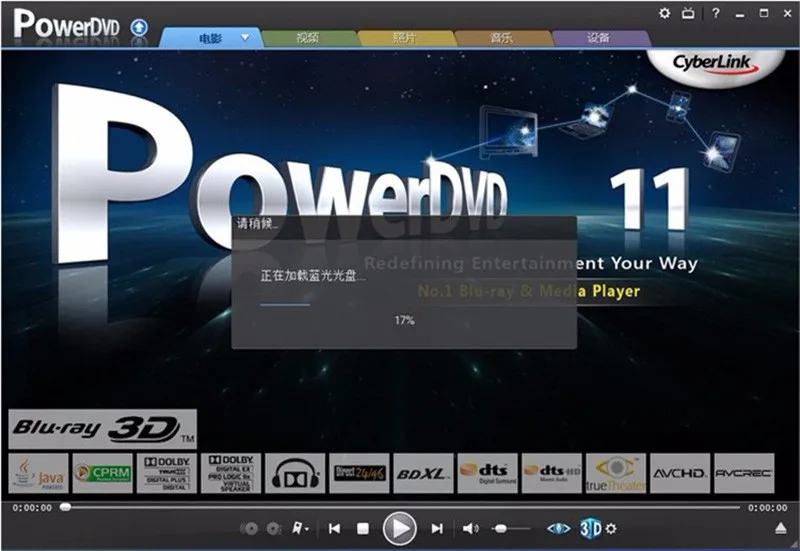Stop playback
800x551 pixels.
click(x=363, y=529)
